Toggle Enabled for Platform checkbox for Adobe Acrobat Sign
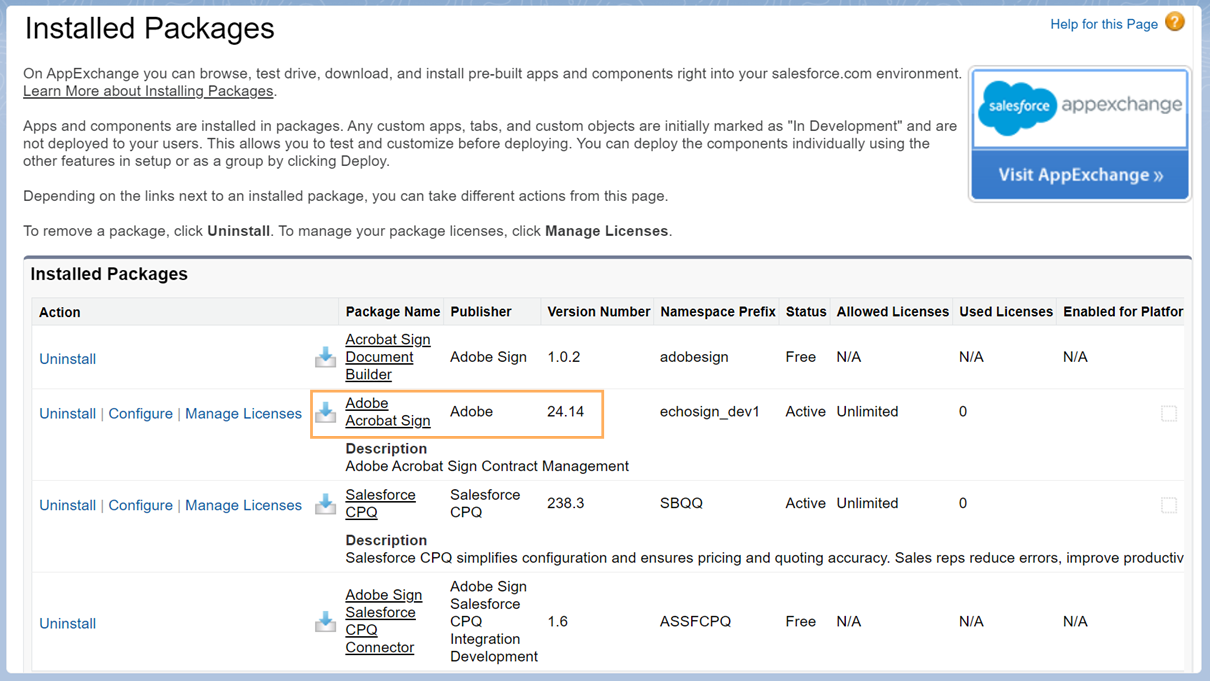1210x681 pixels. [x=1168, y=413]
